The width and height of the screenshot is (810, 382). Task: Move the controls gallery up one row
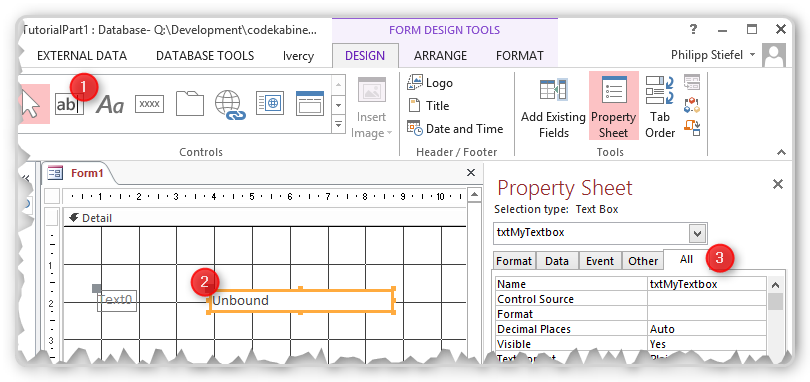pos(338,84)
